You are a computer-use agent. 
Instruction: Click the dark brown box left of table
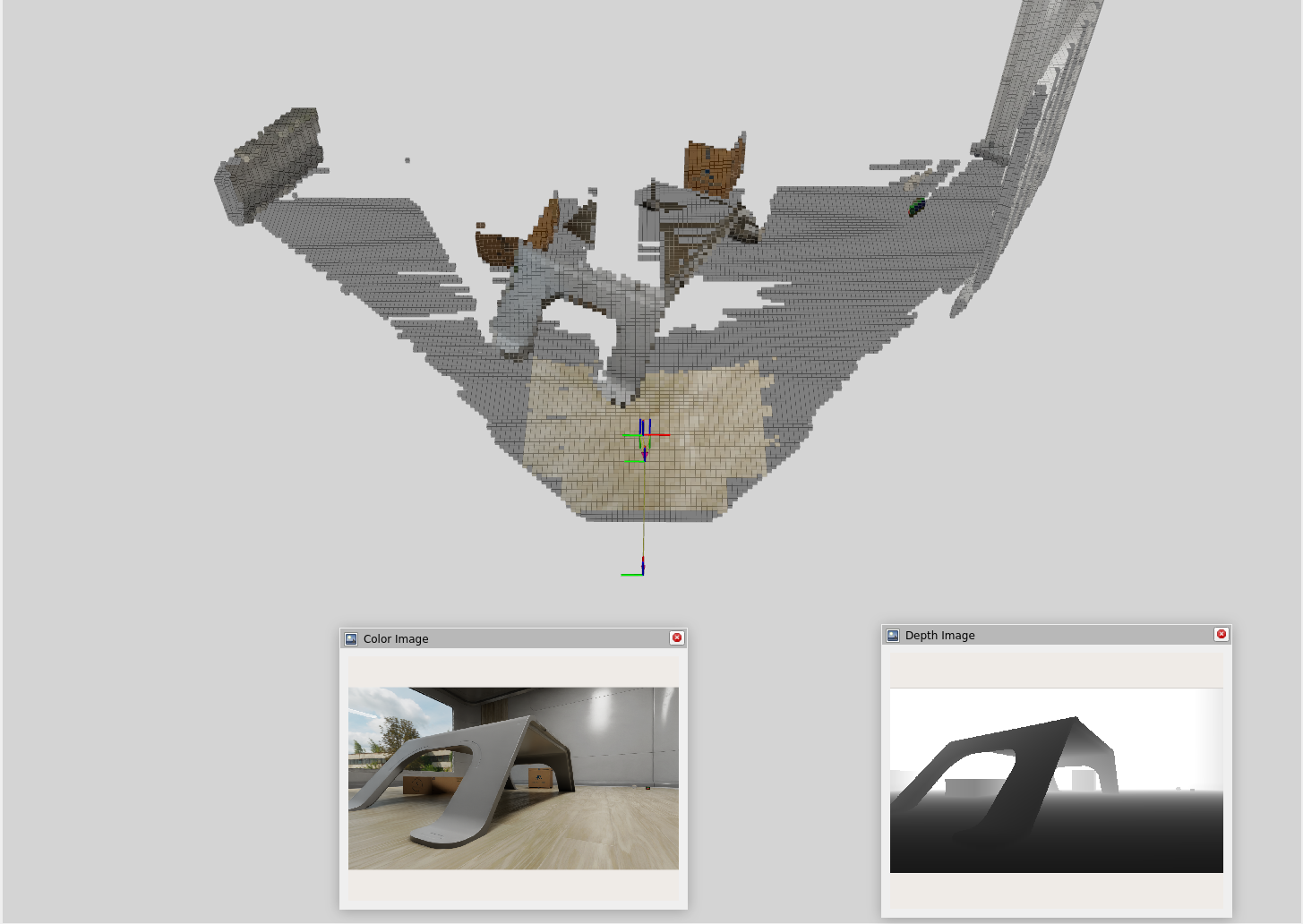point(497,248)
